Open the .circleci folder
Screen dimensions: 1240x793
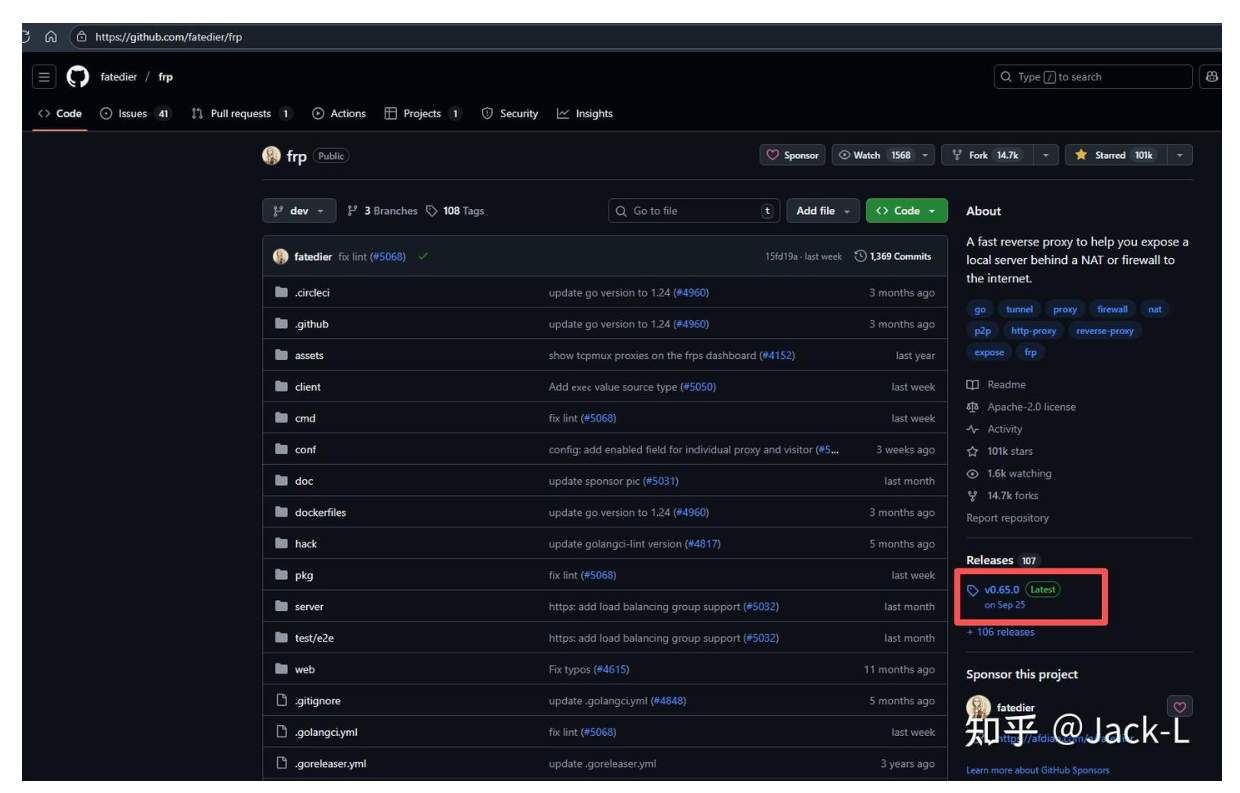click(x=312, y=293)
